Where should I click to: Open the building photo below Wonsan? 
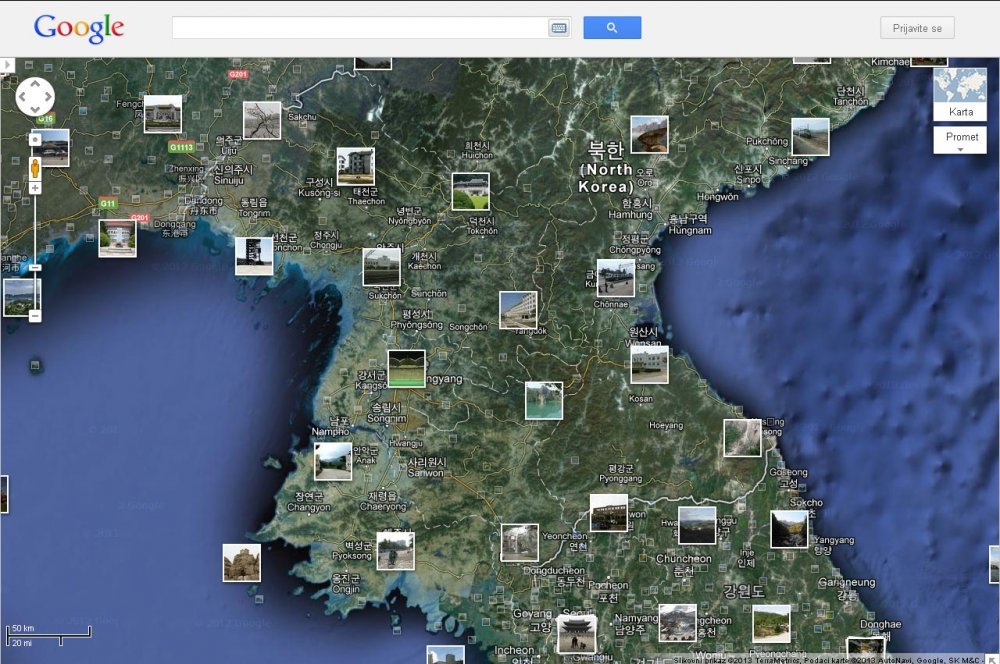click(x=649, y=364)
